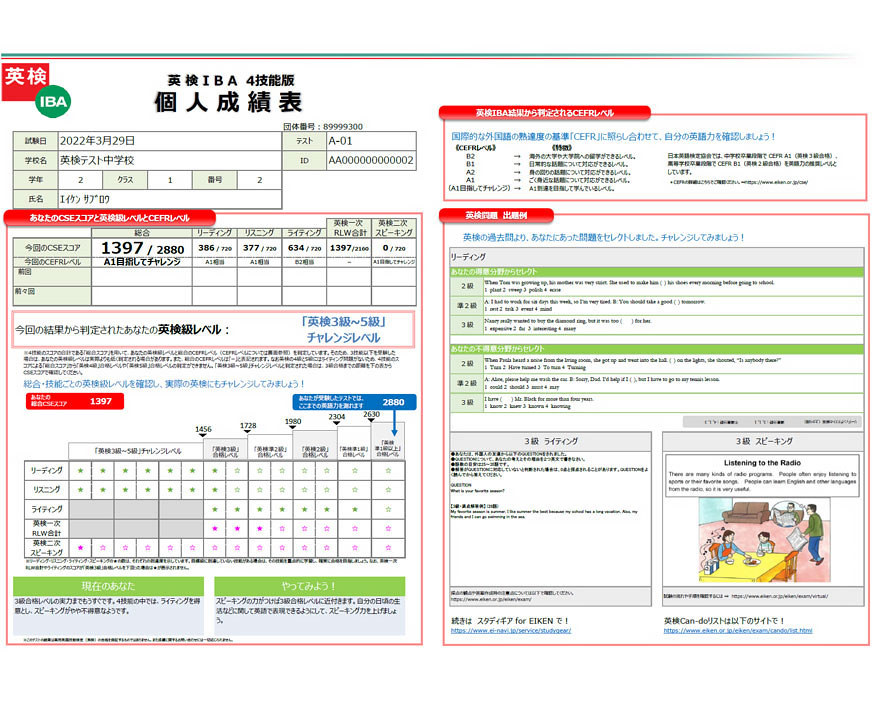
Task: Click the blue badge showing 2880
Action: (x=354, y=402)
